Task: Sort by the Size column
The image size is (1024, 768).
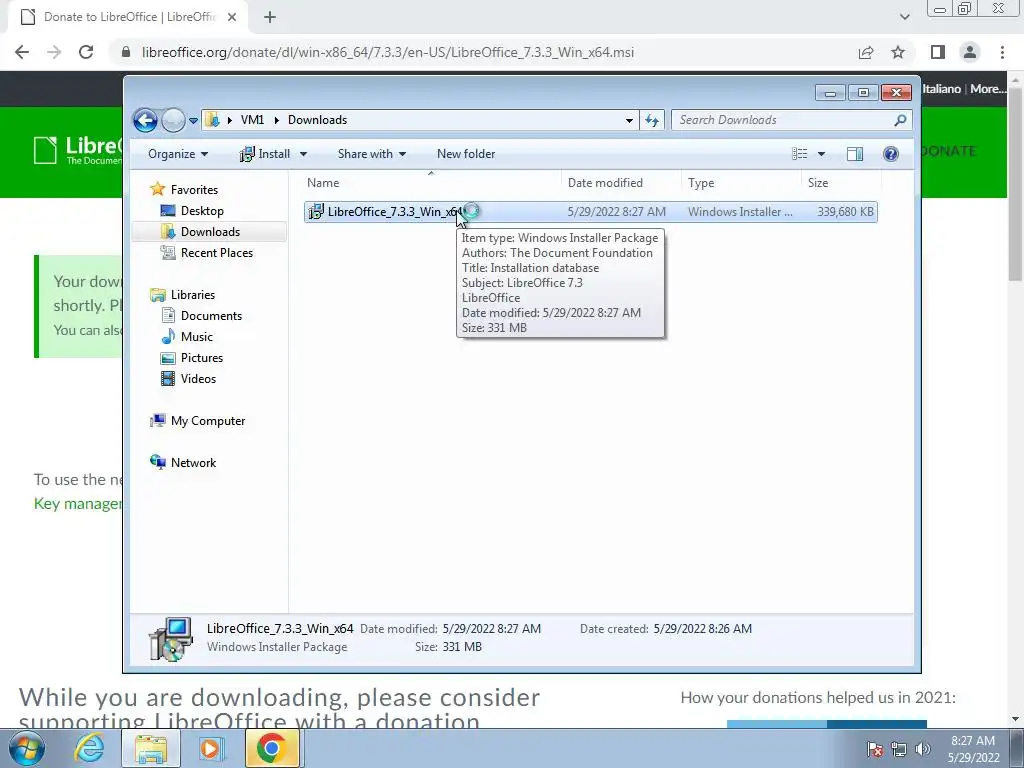Action: point(841,183)
